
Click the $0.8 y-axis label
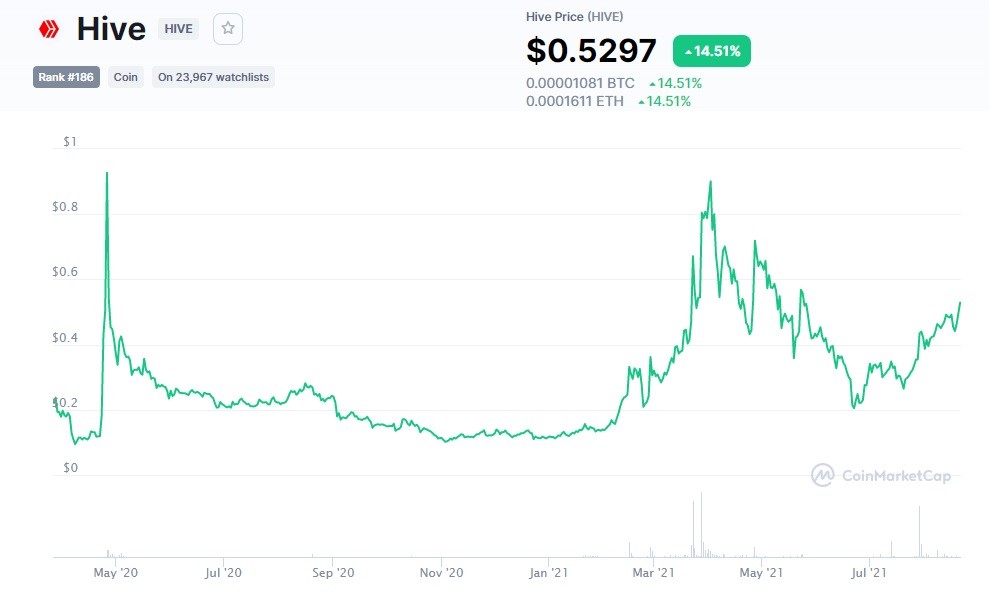click(x=65, y=207)
